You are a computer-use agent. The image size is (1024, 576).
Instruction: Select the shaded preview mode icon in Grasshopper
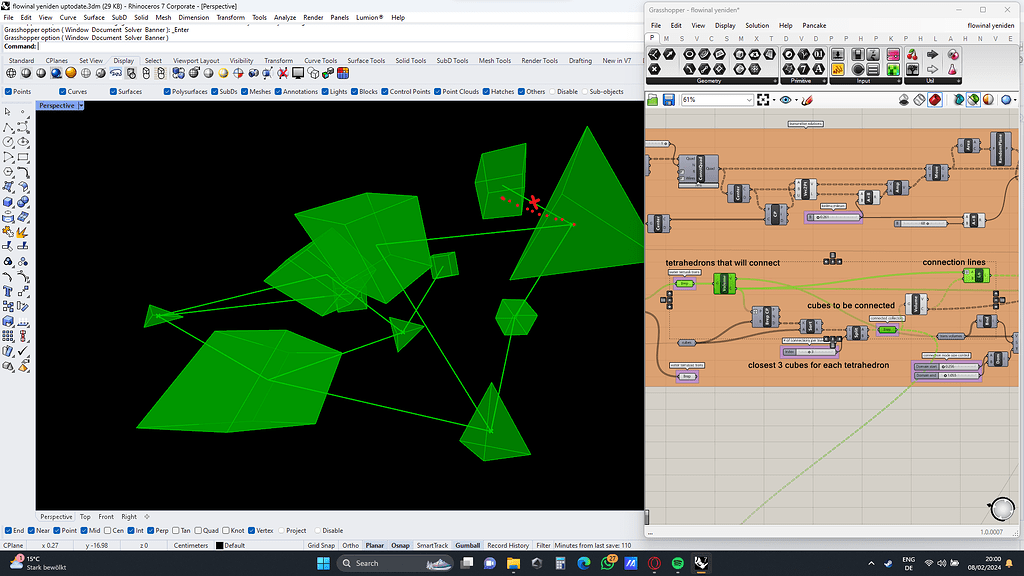pyautogui.click(x=934, y=100)
